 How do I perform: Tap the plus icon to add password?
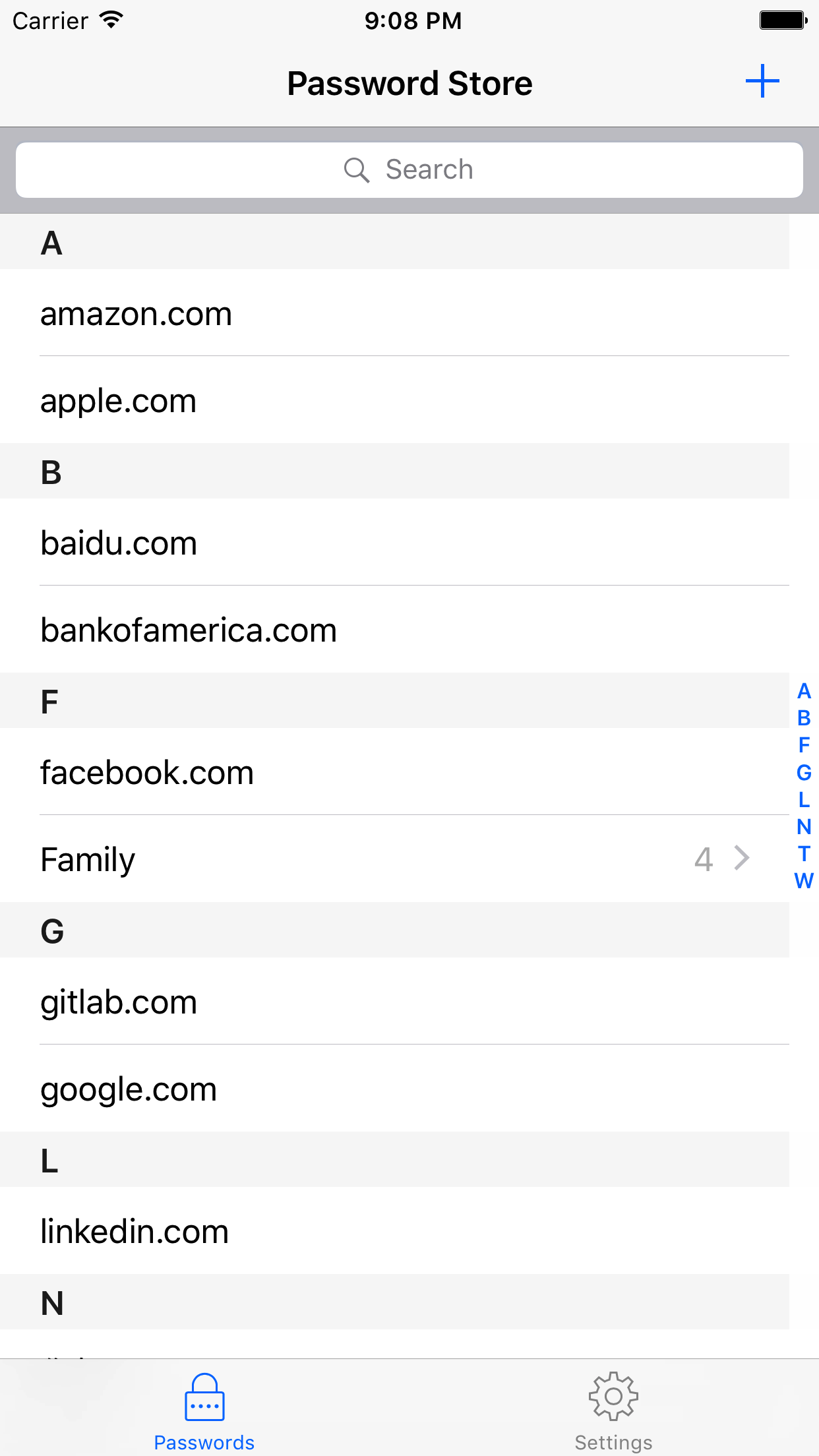(x=762, y=82)
